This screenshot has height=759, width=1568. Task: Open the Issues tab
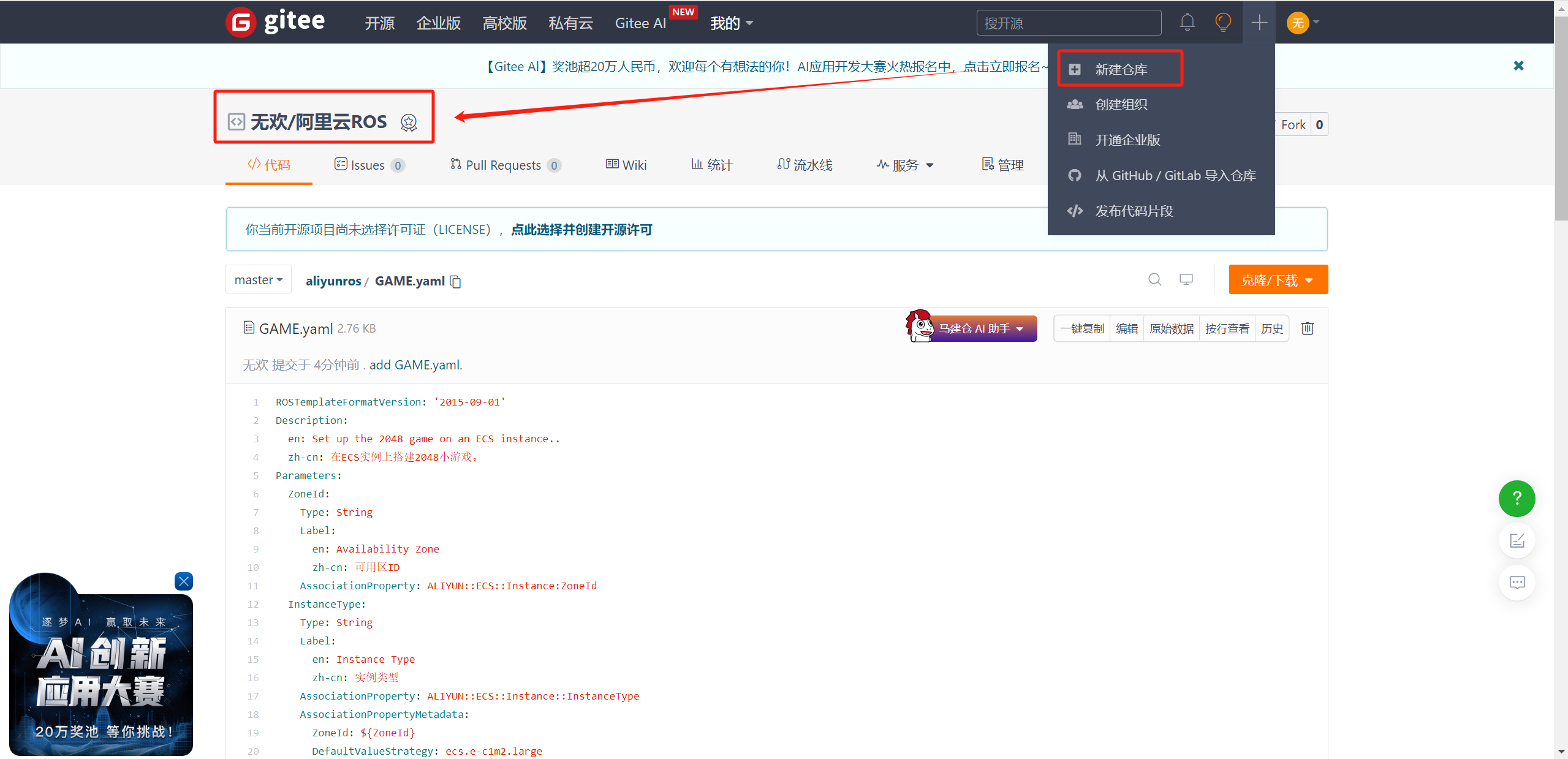tap(369, 165)
